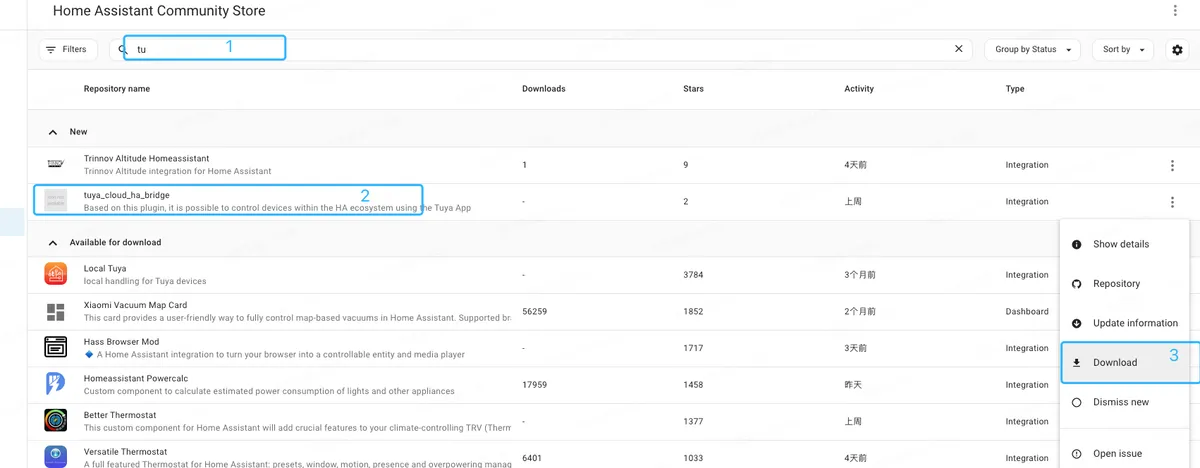
Task: Collapse the New group
Action: coord(52,132)
